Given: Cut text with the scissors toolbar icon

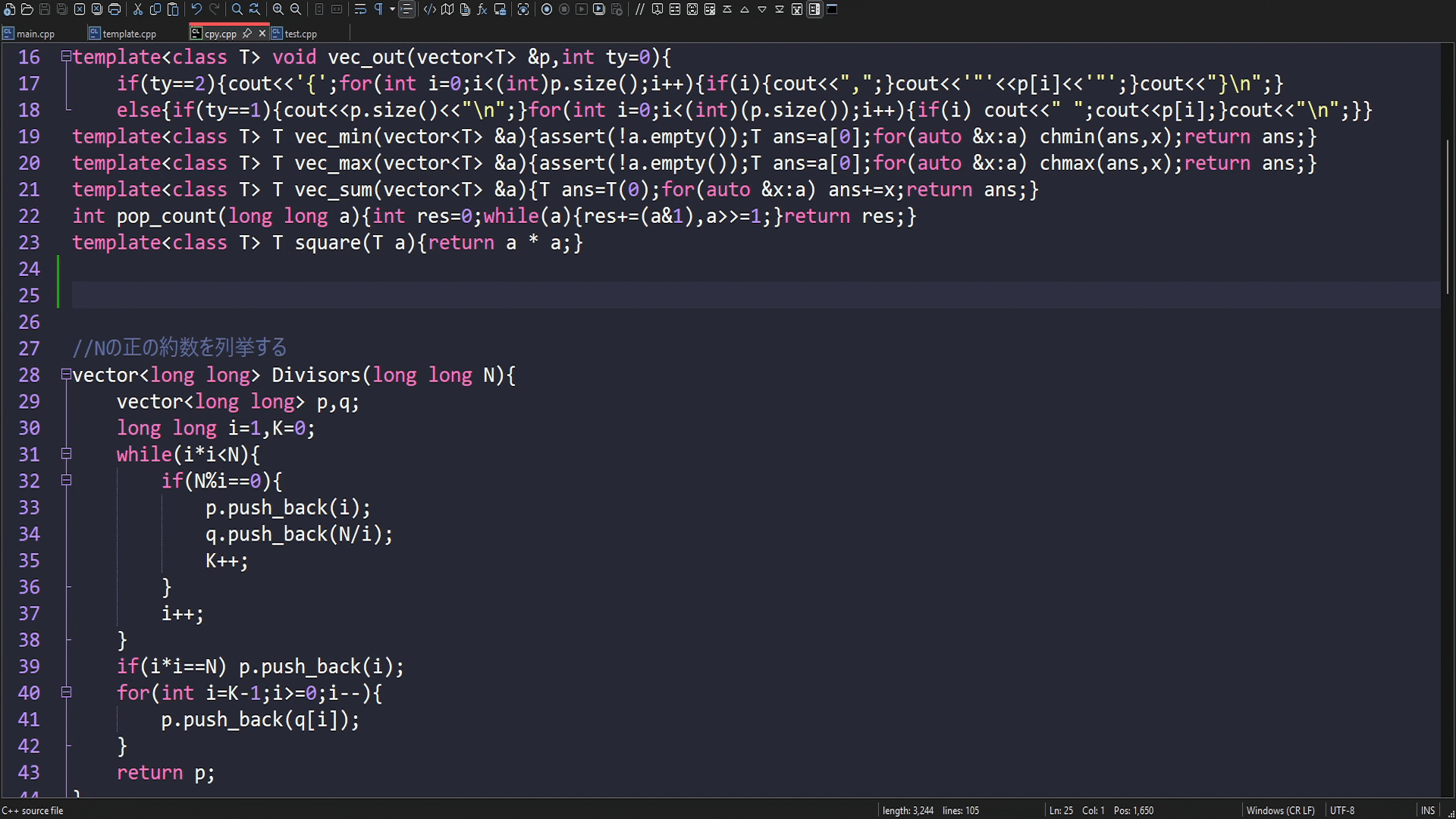Looking at the screenshot, I should [x=138, y=10].
